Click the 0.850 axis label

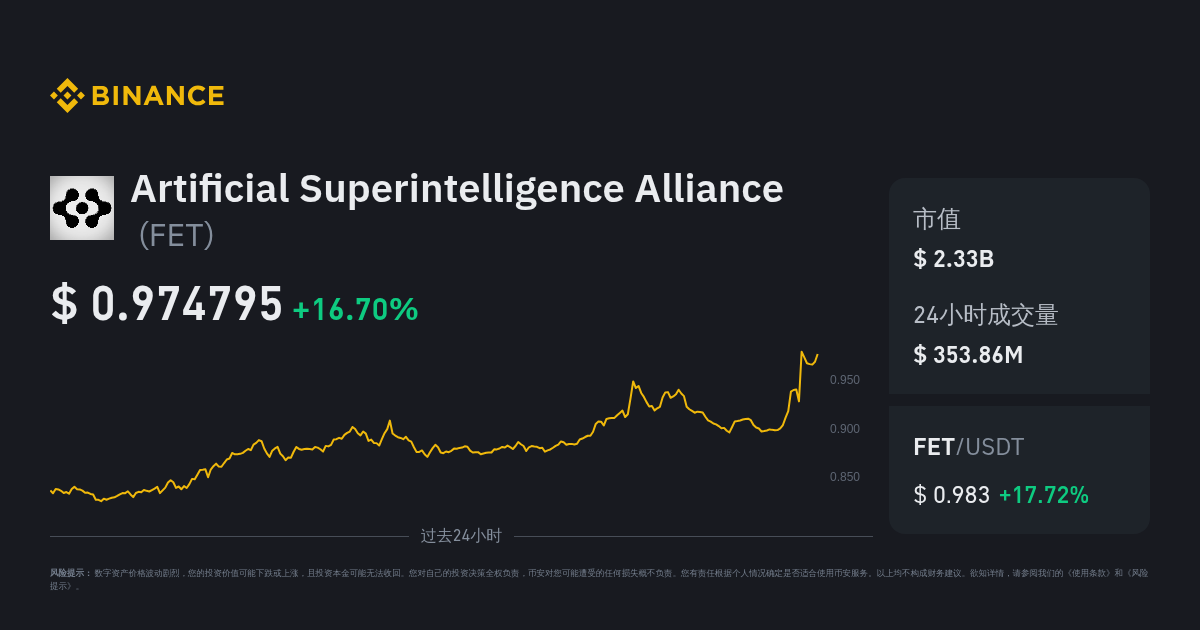tap(845, 477)
